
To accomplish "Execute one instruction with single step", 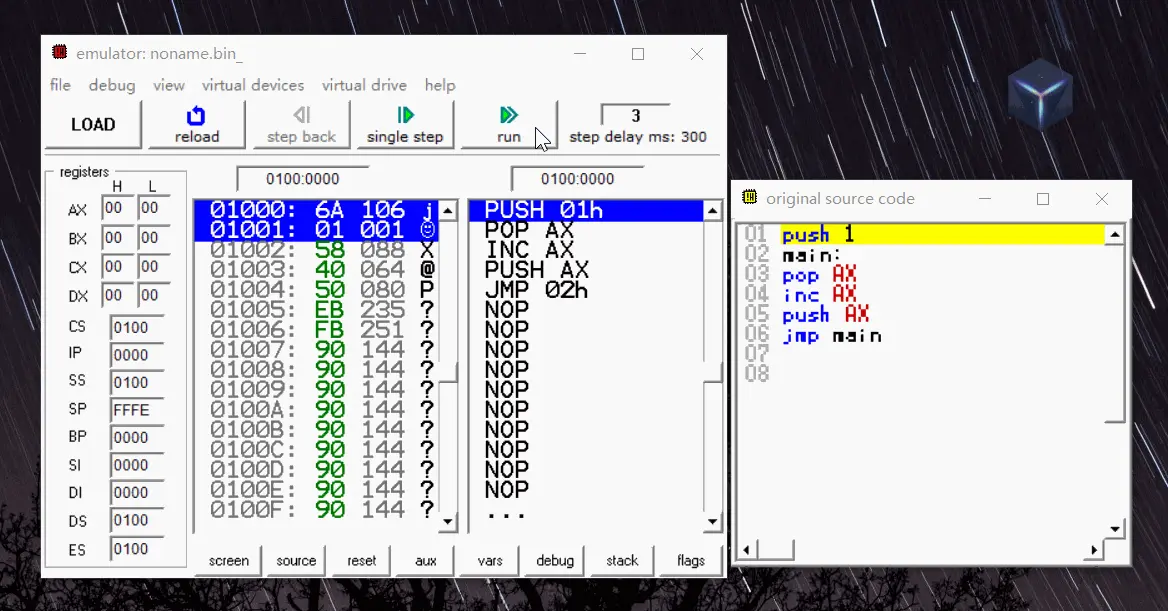I will [x=404, y=124].
